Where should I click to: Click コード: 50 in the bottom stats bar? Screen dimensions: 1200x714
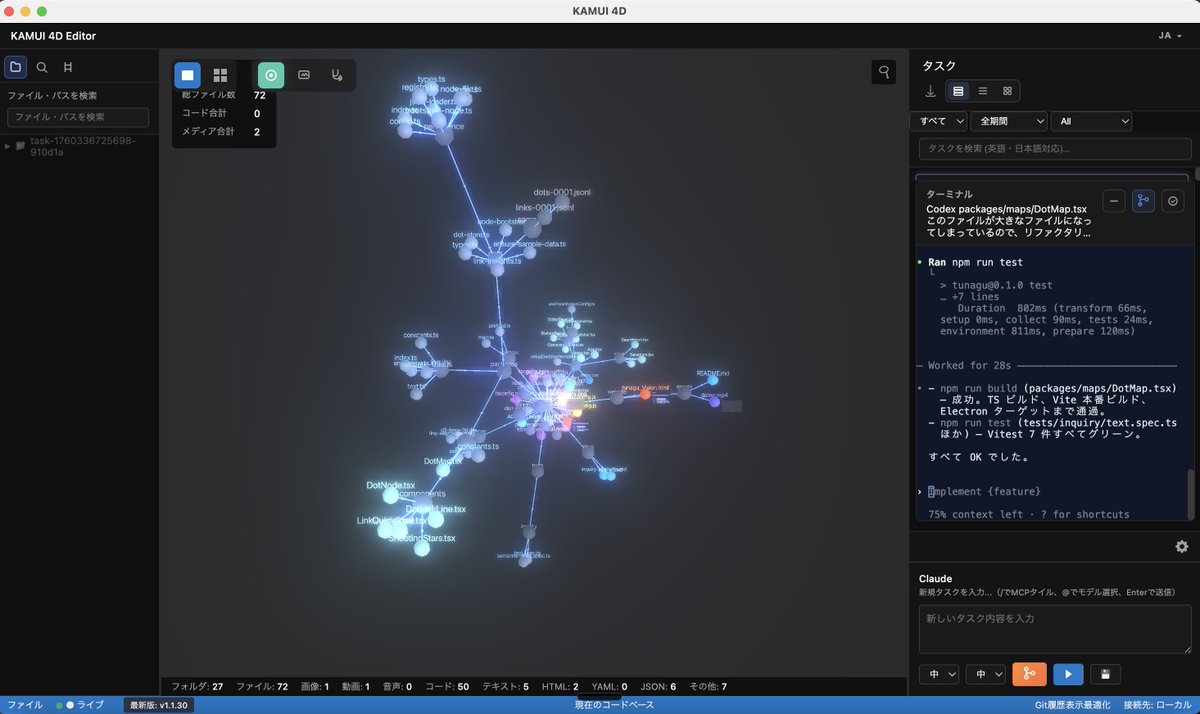tap(447, 687)
